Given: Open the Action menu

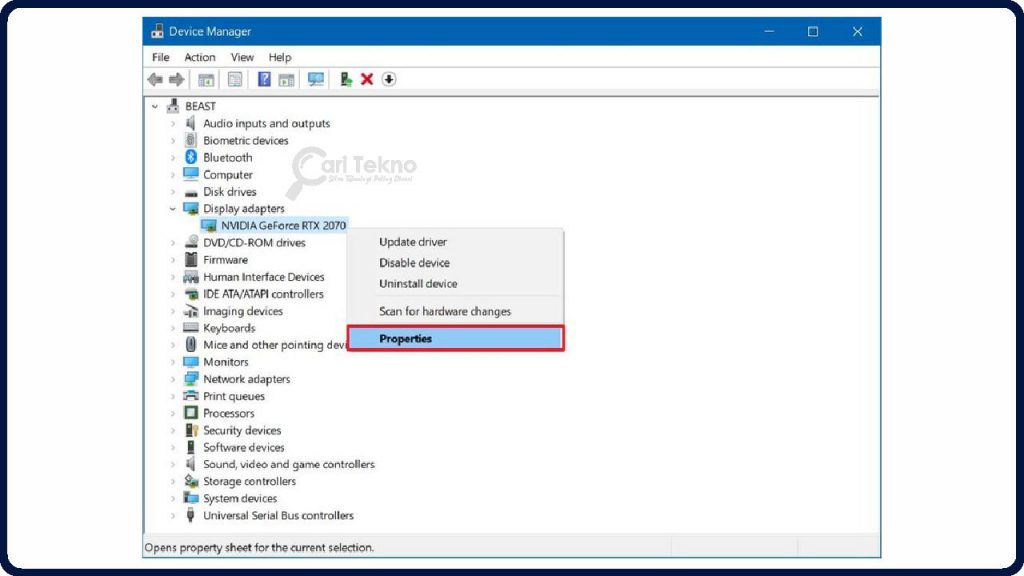Looking at the screenshot, I should [199, 57].
